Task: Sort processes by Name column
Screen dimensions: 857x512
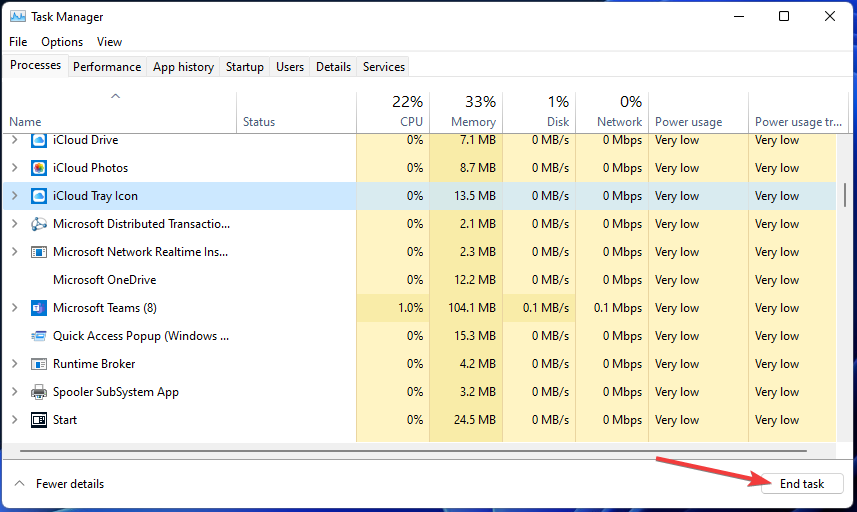Action: 120,113
